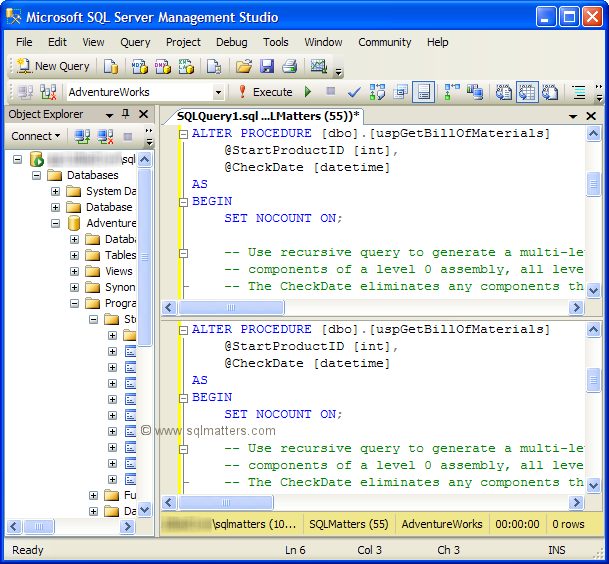The width and height of the screenshot is (609, 564).
Task: Open a new SQL Server Compact query
Action: point(214,66)
